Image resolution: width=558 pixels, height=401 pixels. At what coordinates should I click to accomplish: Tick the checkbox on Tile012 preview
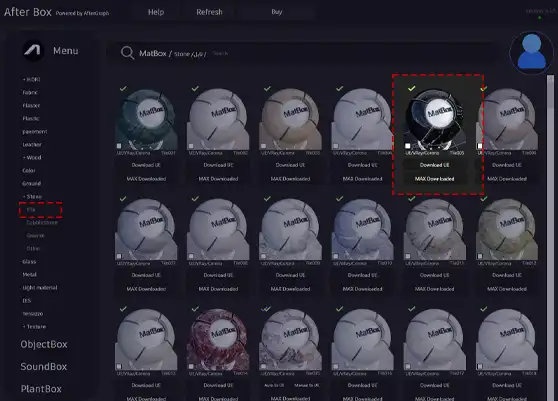point(480,256)
